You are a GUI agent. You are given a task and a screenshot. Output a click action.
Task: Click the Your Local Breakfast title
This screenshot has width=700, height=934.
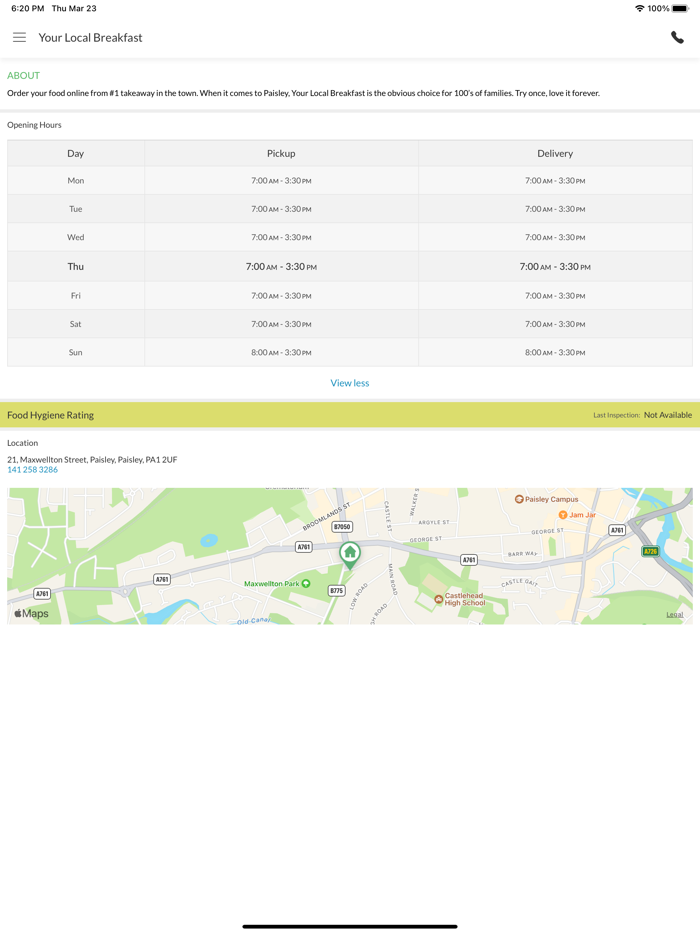coord(91,38)
